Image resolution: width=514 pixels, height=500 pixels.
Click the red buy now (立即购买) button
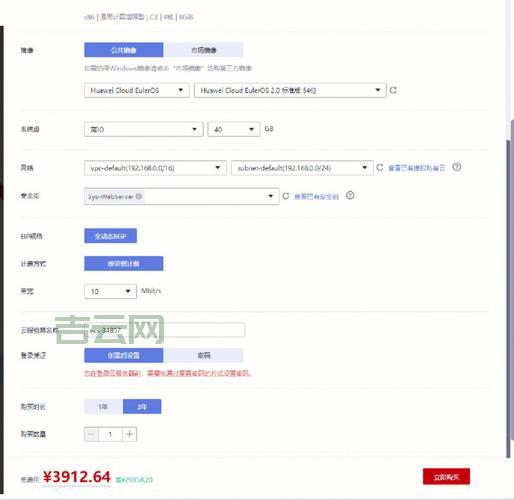click(446, 477)
